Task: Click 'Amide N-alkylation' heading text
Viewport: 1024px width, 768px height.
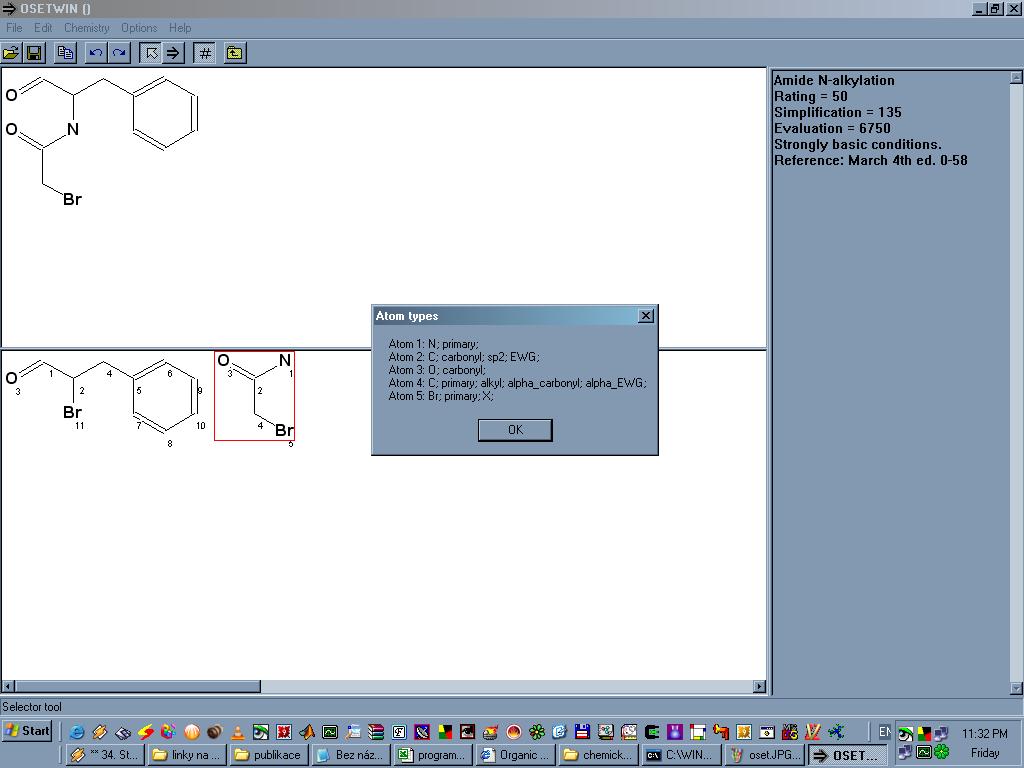Action: click(834, 80)
